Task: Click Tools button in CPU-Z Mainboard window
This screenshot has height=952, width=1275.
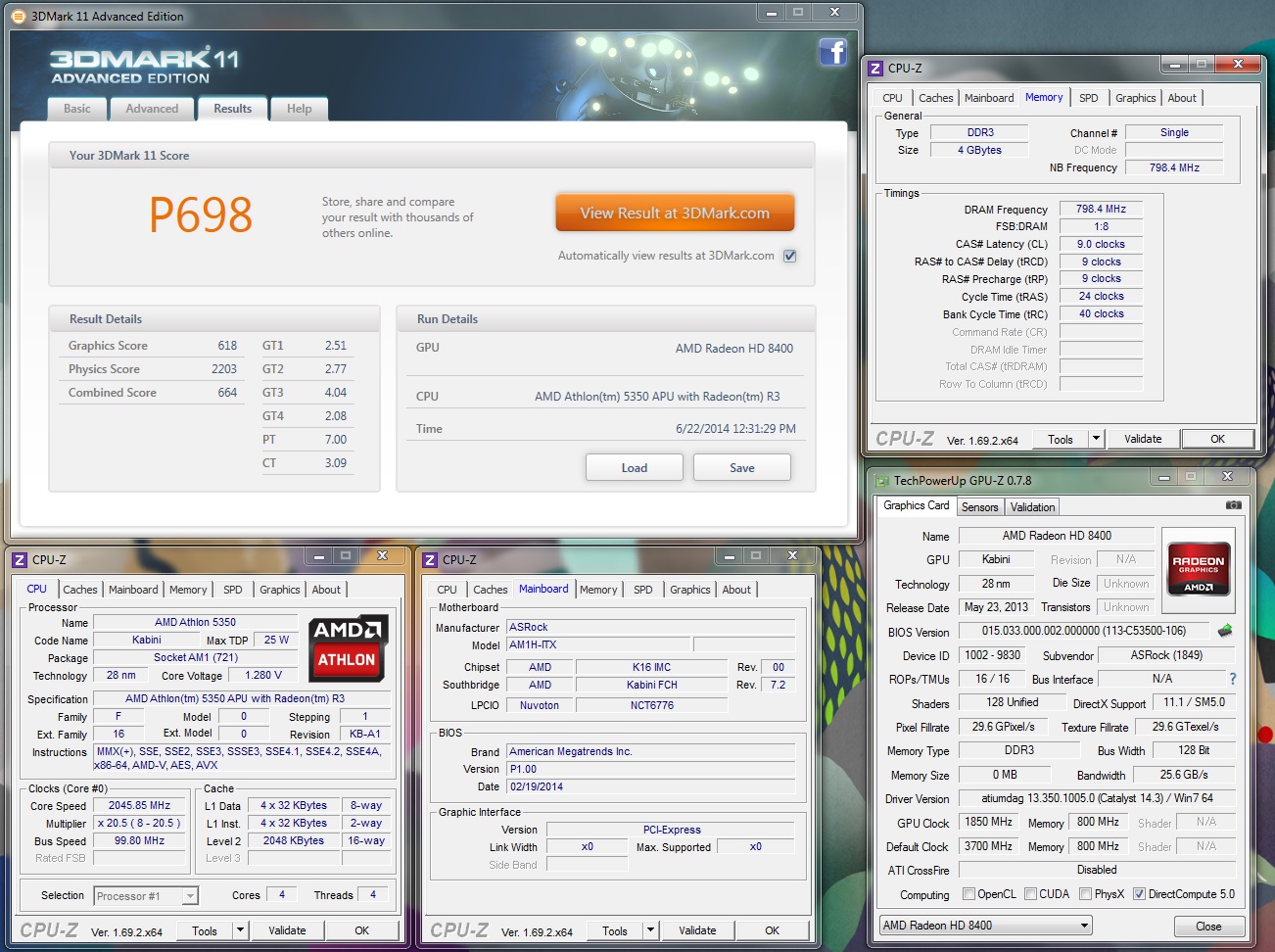Action: pos(615,930)
